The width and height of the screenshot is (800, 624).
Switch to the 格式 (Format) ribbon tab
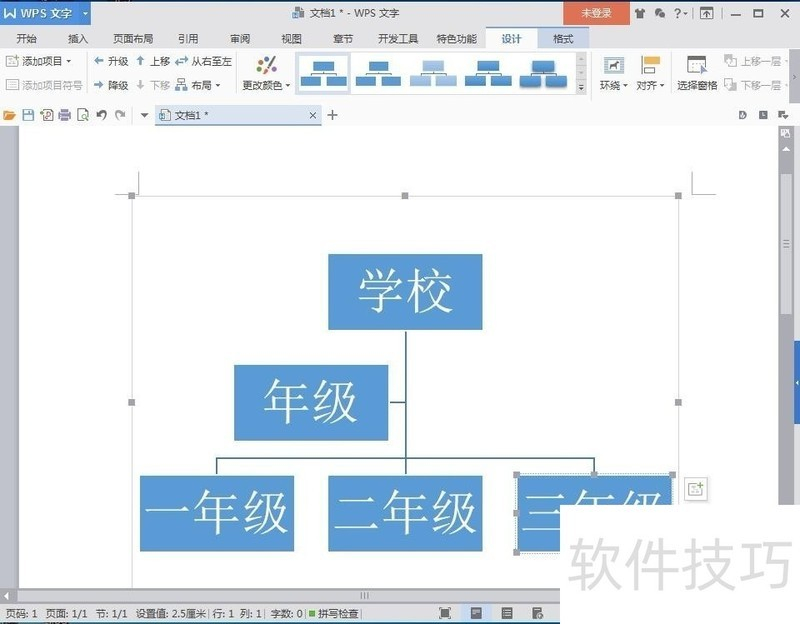point(562,38)
